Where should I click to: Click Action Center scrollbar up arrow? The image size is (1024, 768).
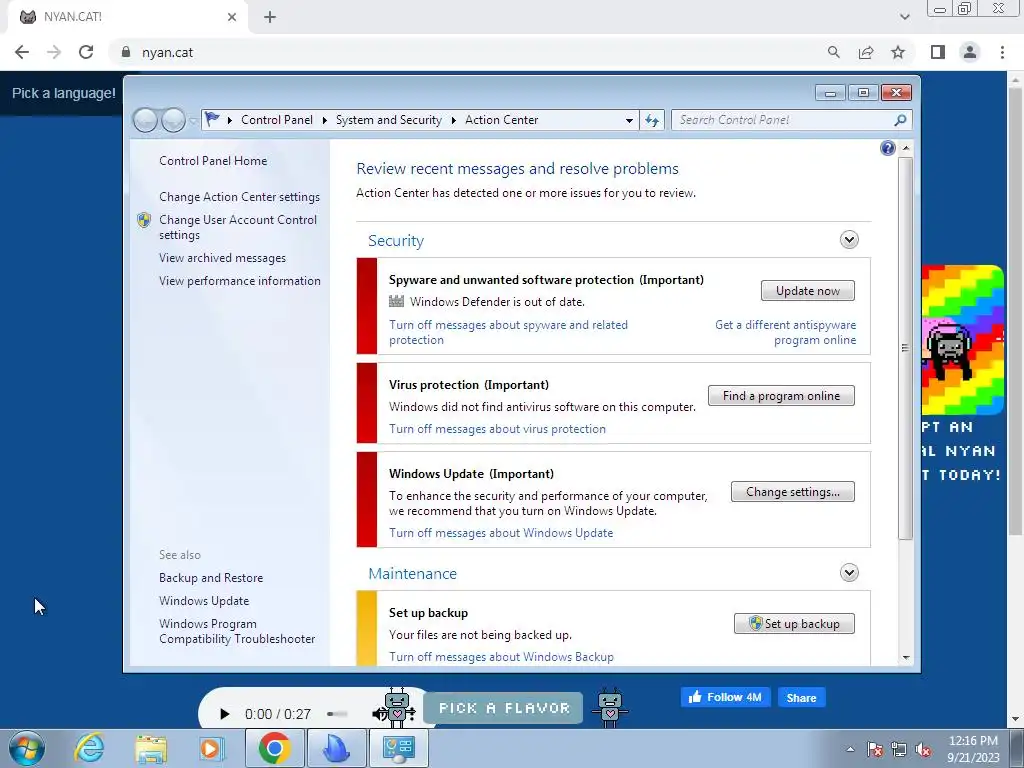click(x=906, y=148)
